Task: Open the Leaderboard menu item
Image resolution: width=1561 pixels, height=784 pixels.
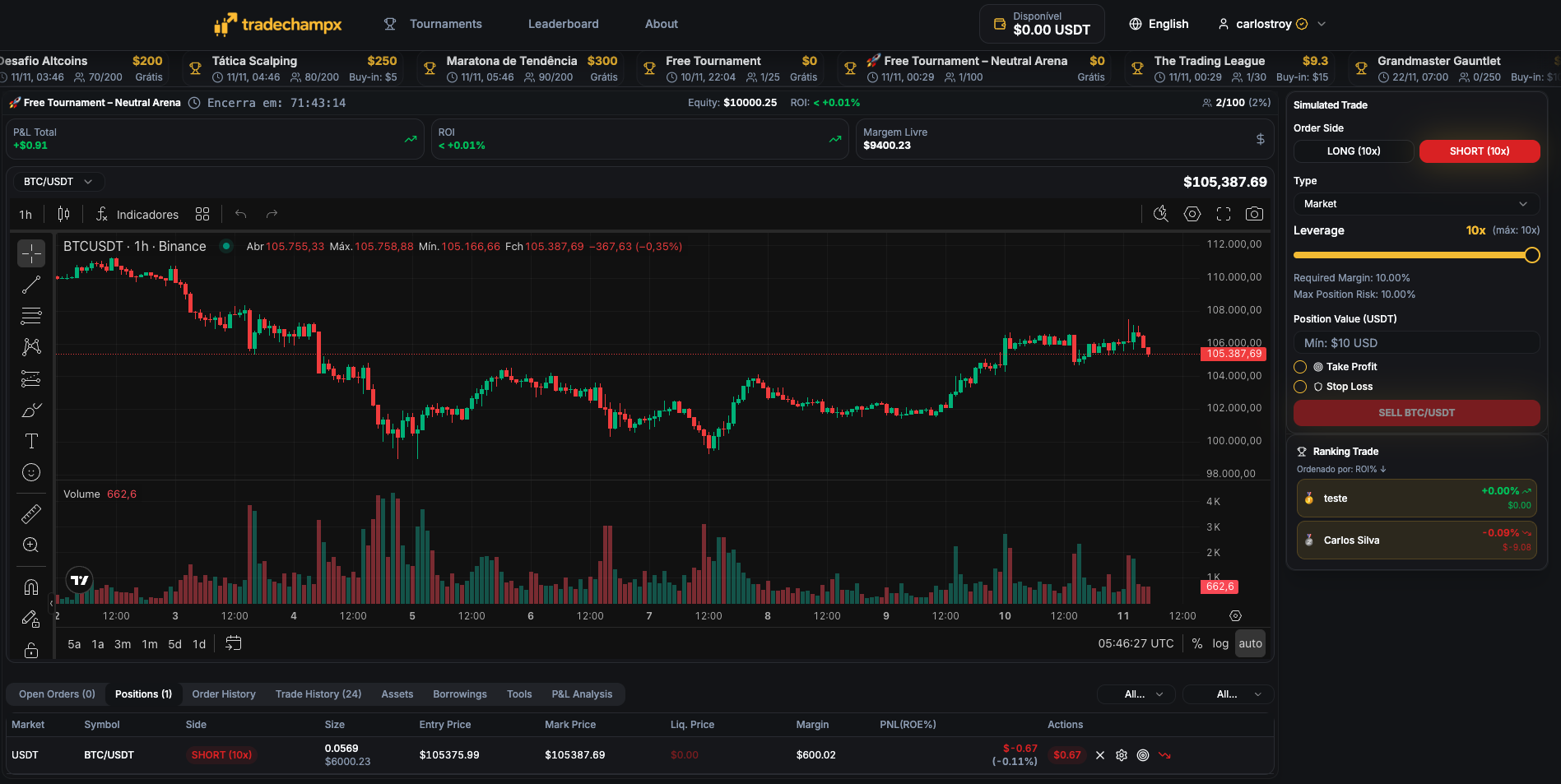Action: (x=563, y=24)
